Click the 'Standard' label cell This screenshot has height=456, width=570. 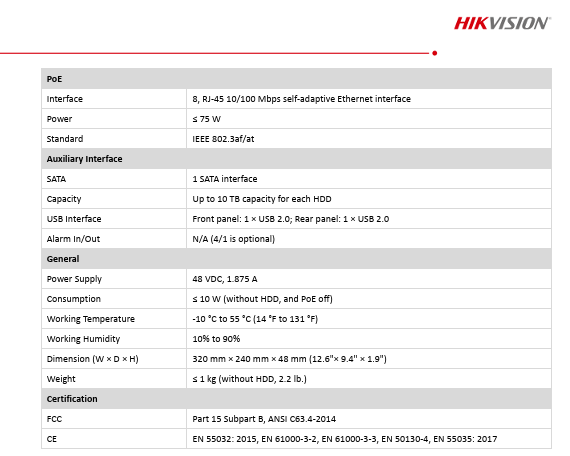(x=114, y=139)
